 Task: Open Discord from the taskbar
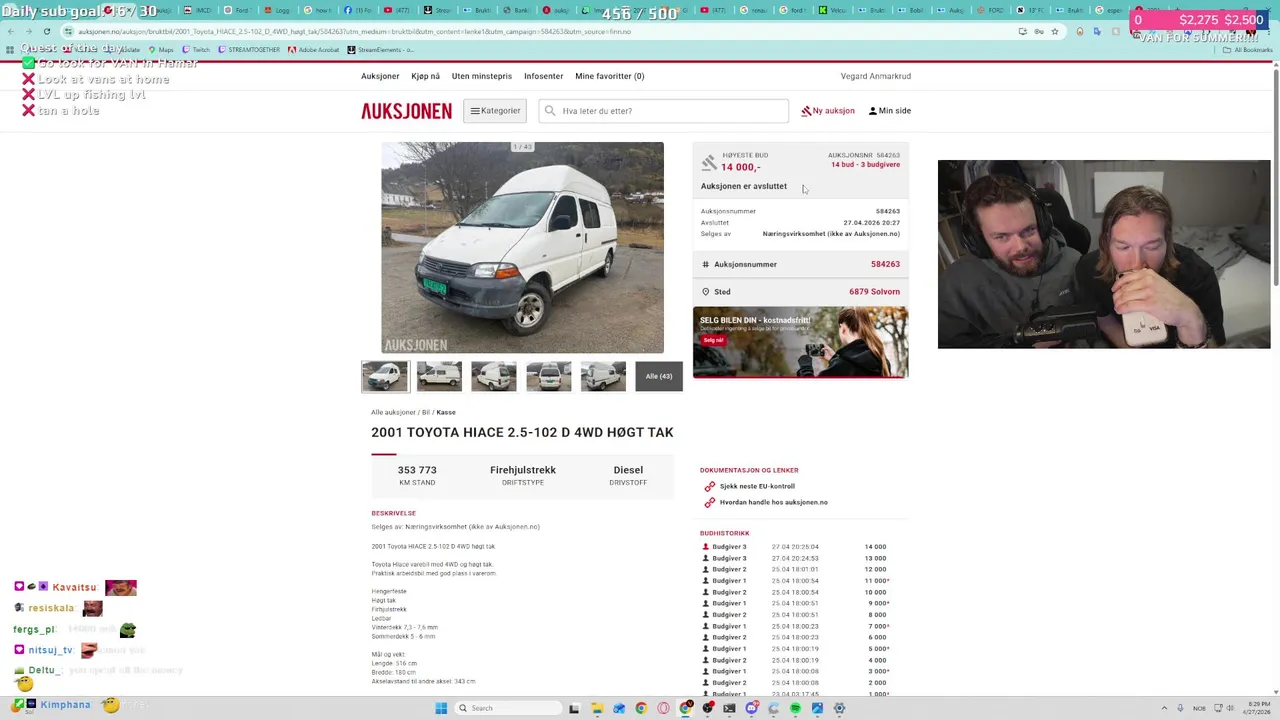coord(751,708)
